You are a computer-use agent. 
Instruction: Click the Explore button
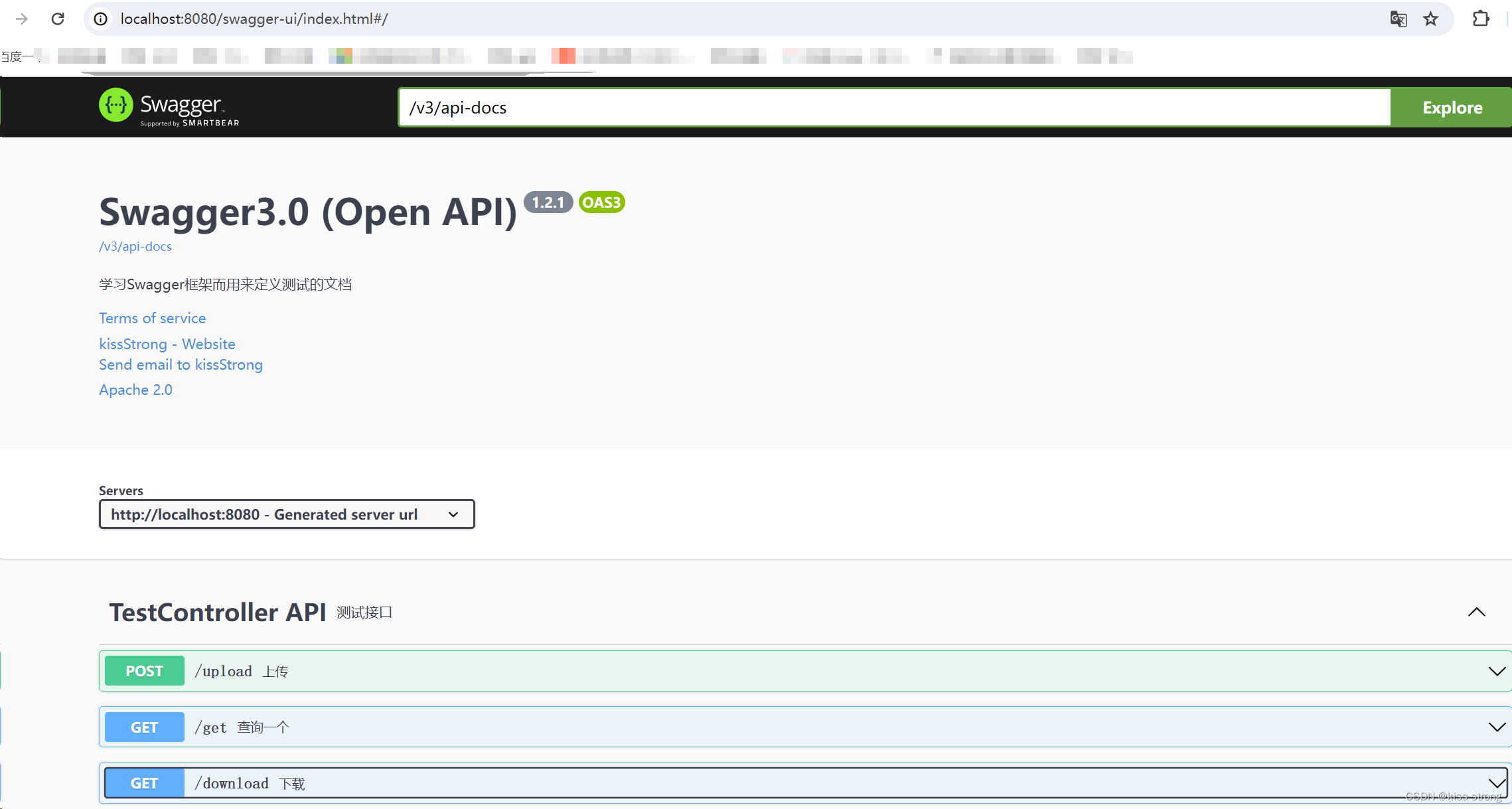pyautogui.click(x=1452, y=108)
